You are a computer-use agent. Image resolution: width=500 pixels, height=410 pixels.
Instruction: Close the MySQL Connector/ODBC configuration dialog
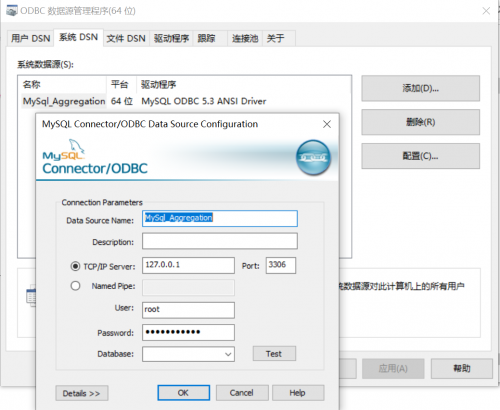click(327, 124)
